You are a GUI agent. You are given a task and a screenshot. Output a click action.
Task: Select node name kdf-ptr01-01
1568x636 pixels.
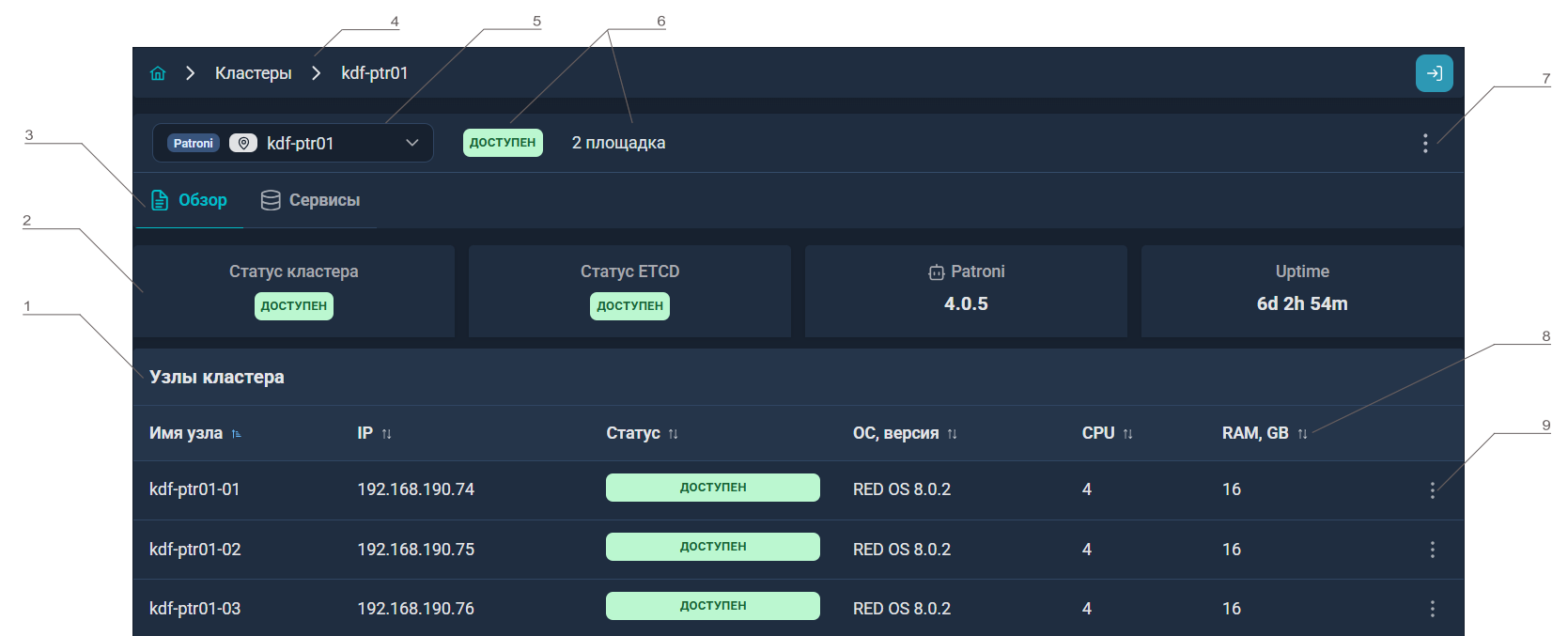point(194,489)
